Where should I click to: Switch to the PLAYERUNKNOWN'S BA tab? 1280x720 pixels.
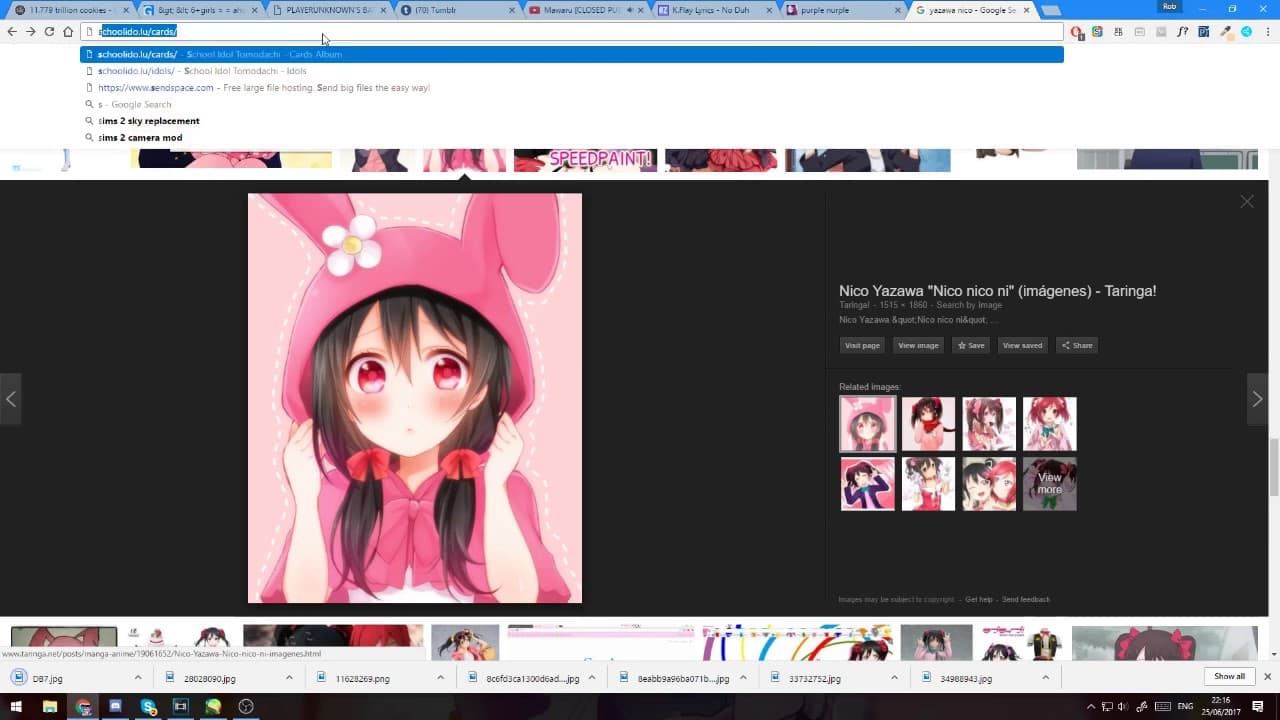click(328, 10)
